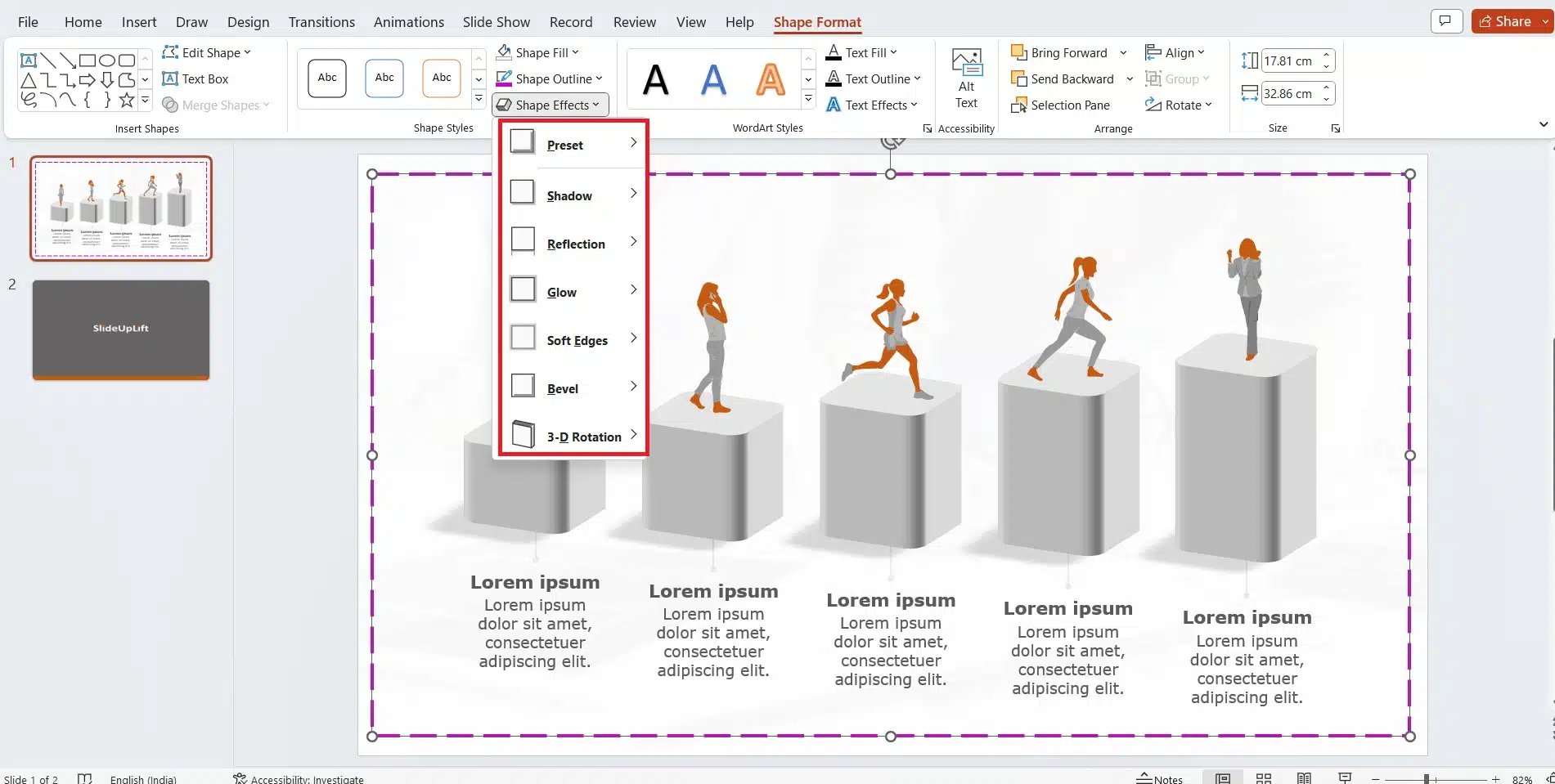The image size is (1555, 784).
Task: Click the zoom slider handle
Action: pyautogui.click(x=1426, y=779)
